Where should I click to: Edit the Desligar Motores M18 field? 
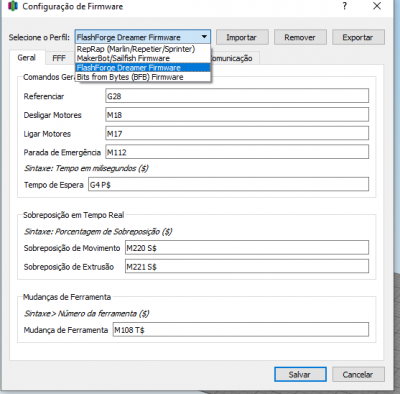[237, 115]
